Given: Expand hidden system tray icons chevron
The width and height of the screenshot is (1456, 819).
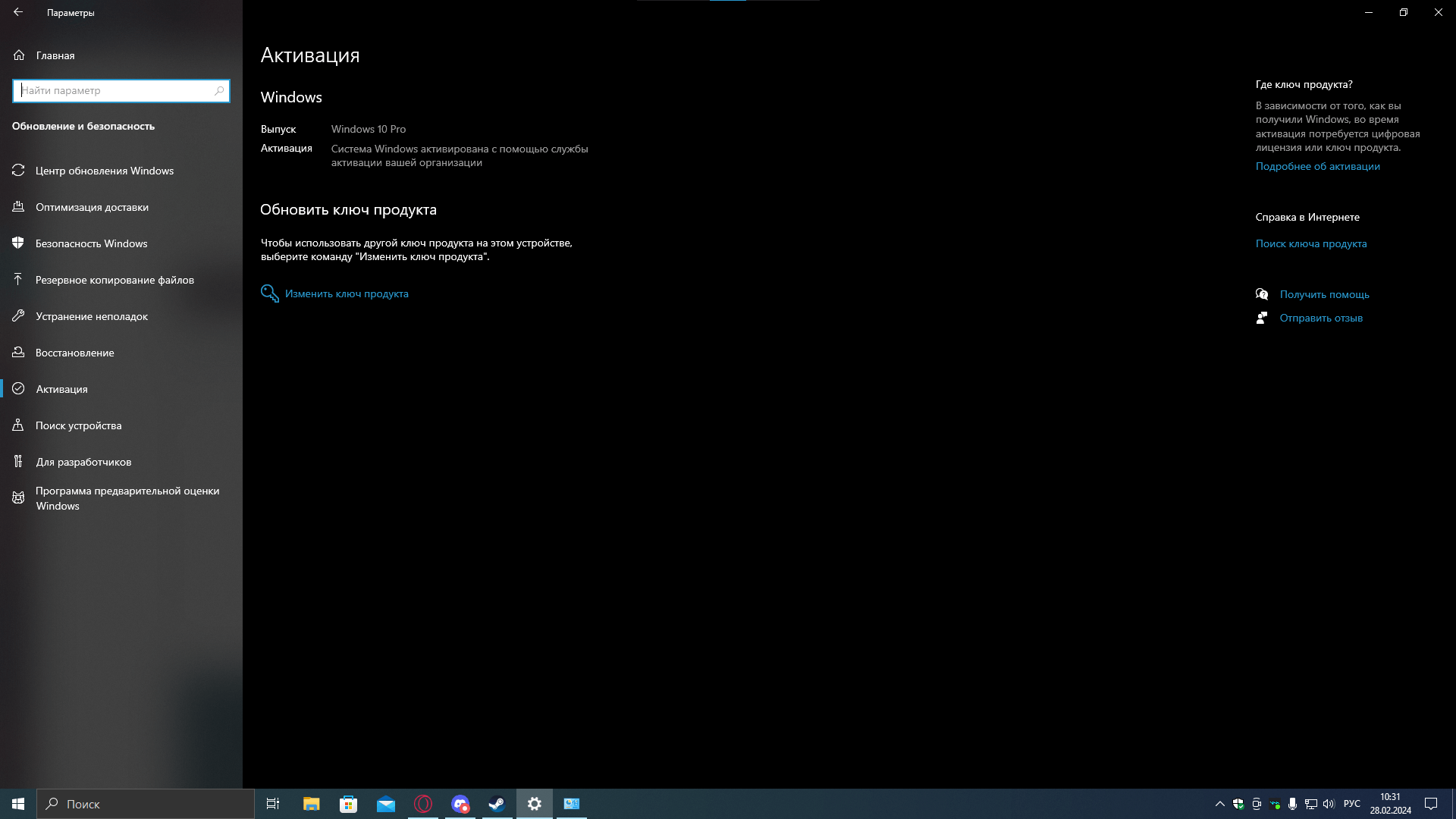Looking at the screenshot, I should [x=1219, y=804].
